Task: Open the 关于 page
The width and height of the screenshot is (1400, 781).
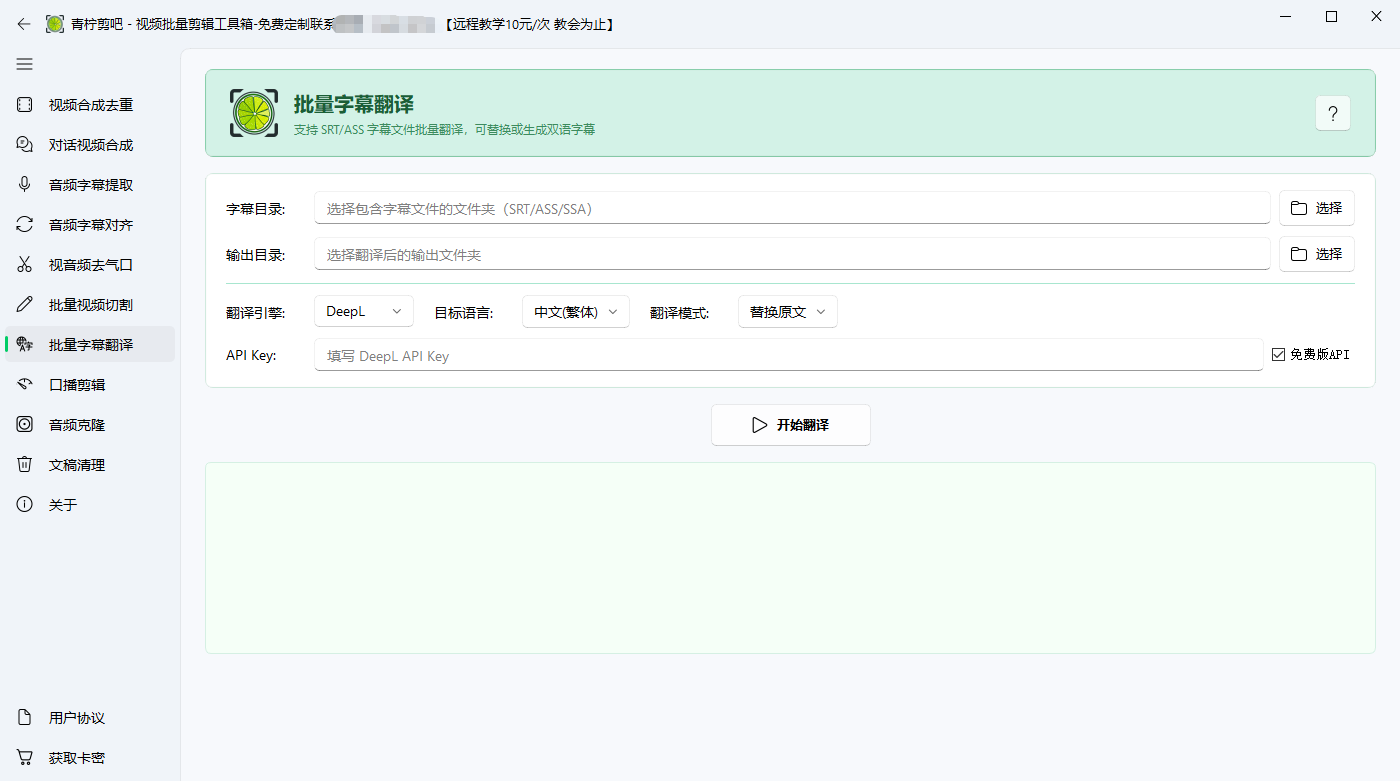Action: coord(90,504)
